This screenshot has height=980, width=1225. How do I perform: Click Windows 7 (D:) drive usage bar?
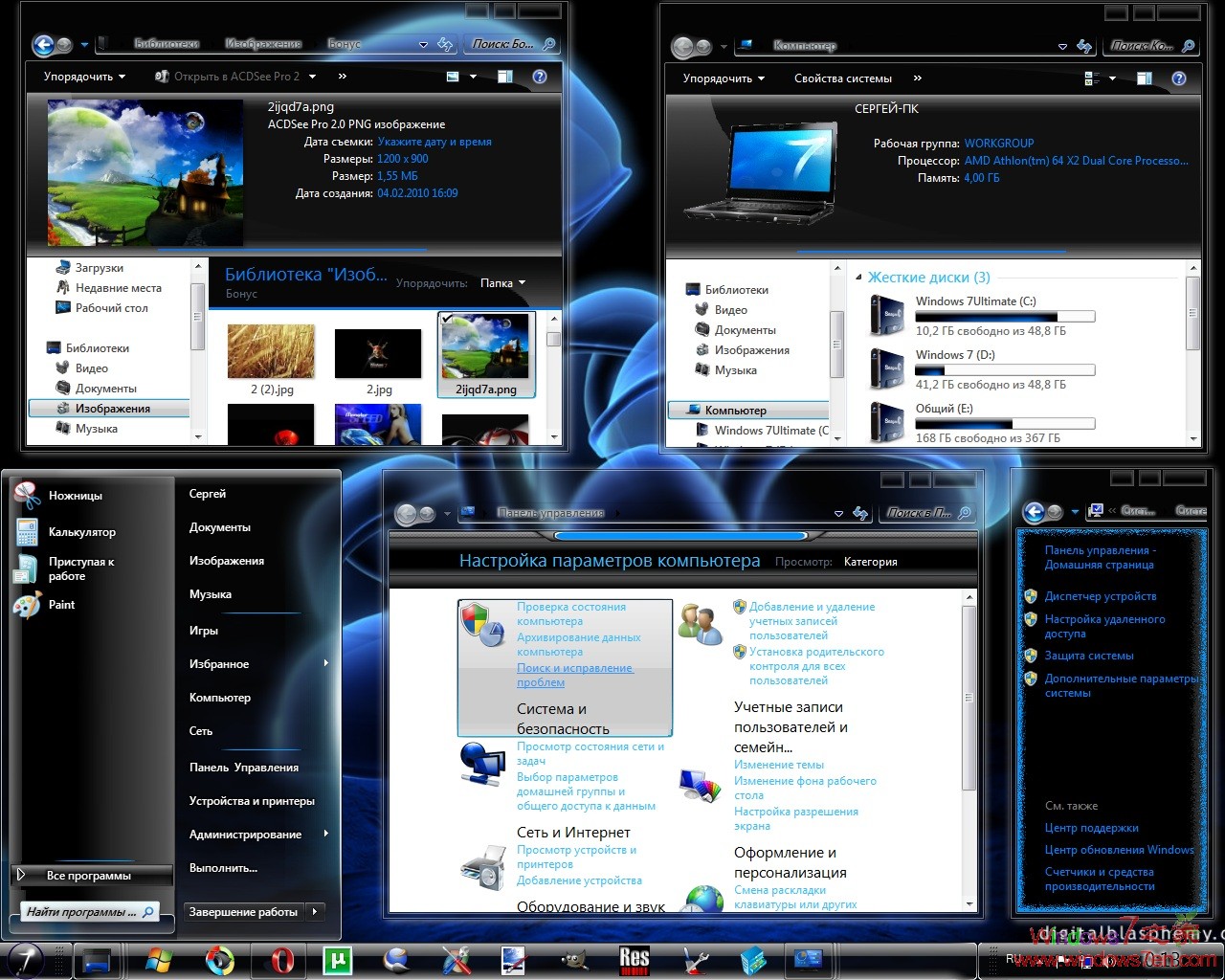point(1005,369)
